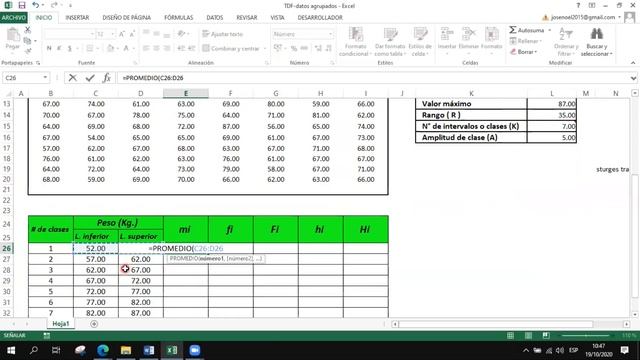Image resolution: width=640 pixels, height=360 pixels.
Task: Select row 26 header
Action: (x=7, y=248)
